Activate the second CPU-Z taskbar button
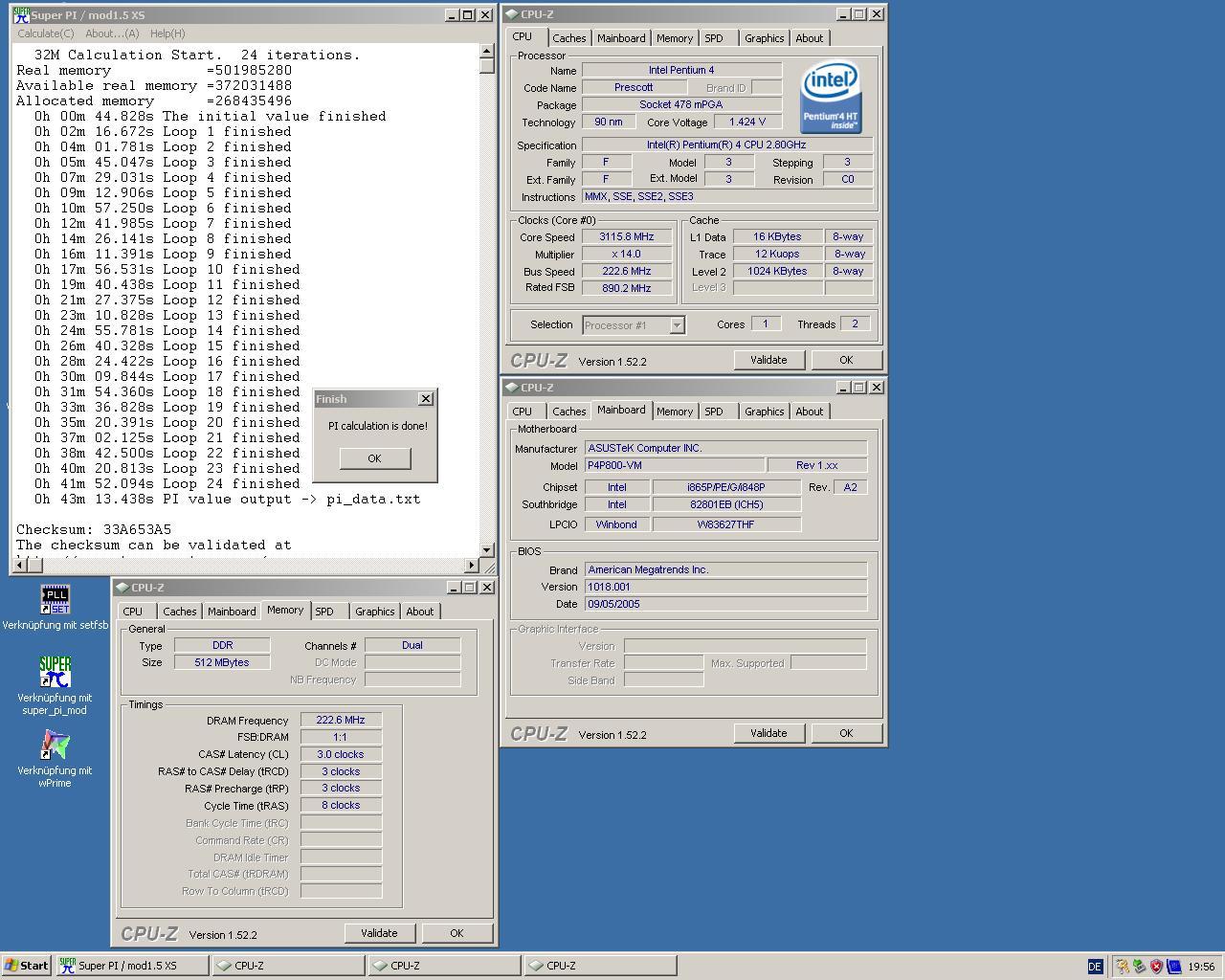Screen dimensions: 1225x980 444,966
